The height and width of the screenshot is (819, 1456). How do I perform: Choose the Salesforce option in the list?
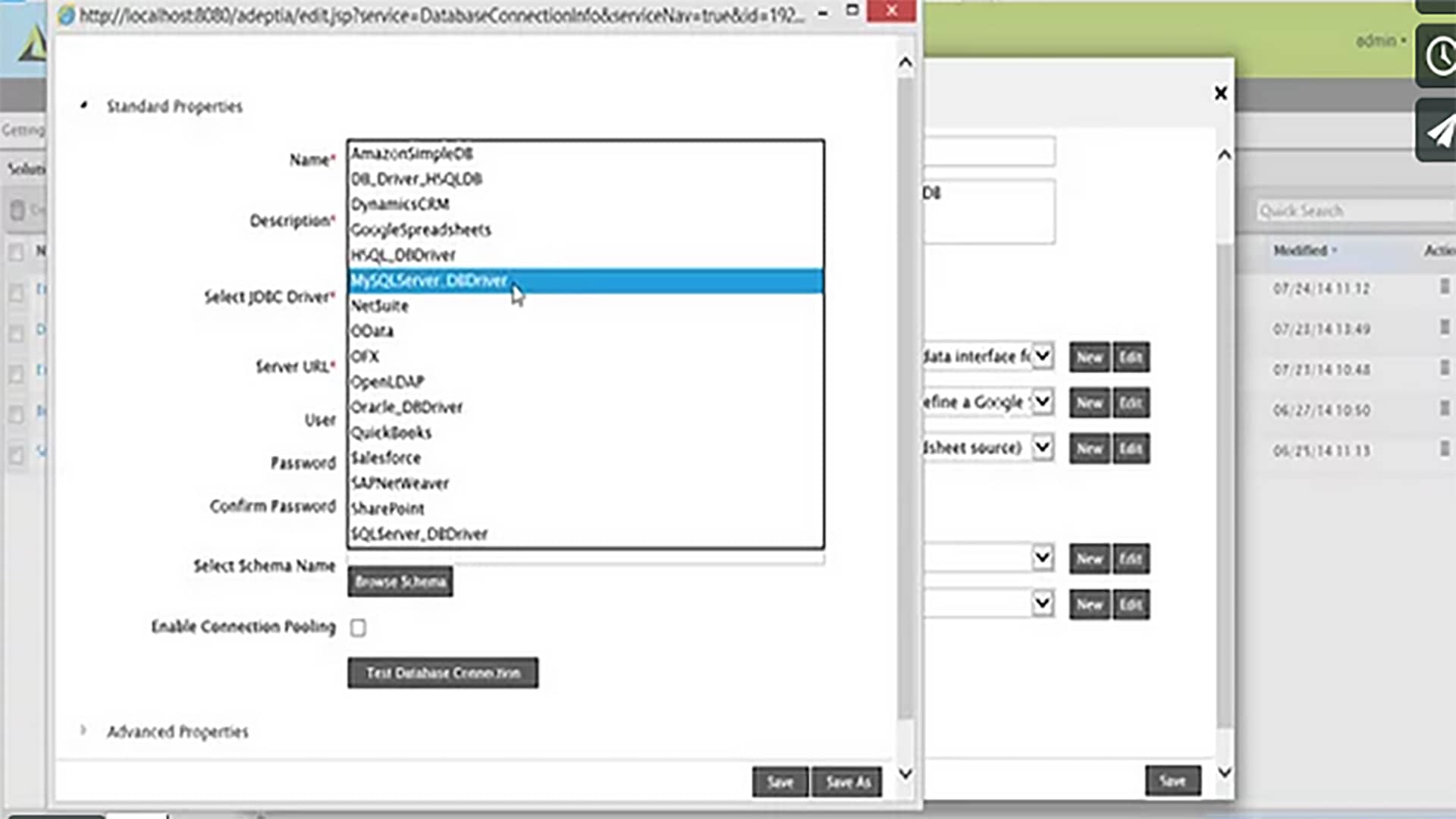point(385,458)
